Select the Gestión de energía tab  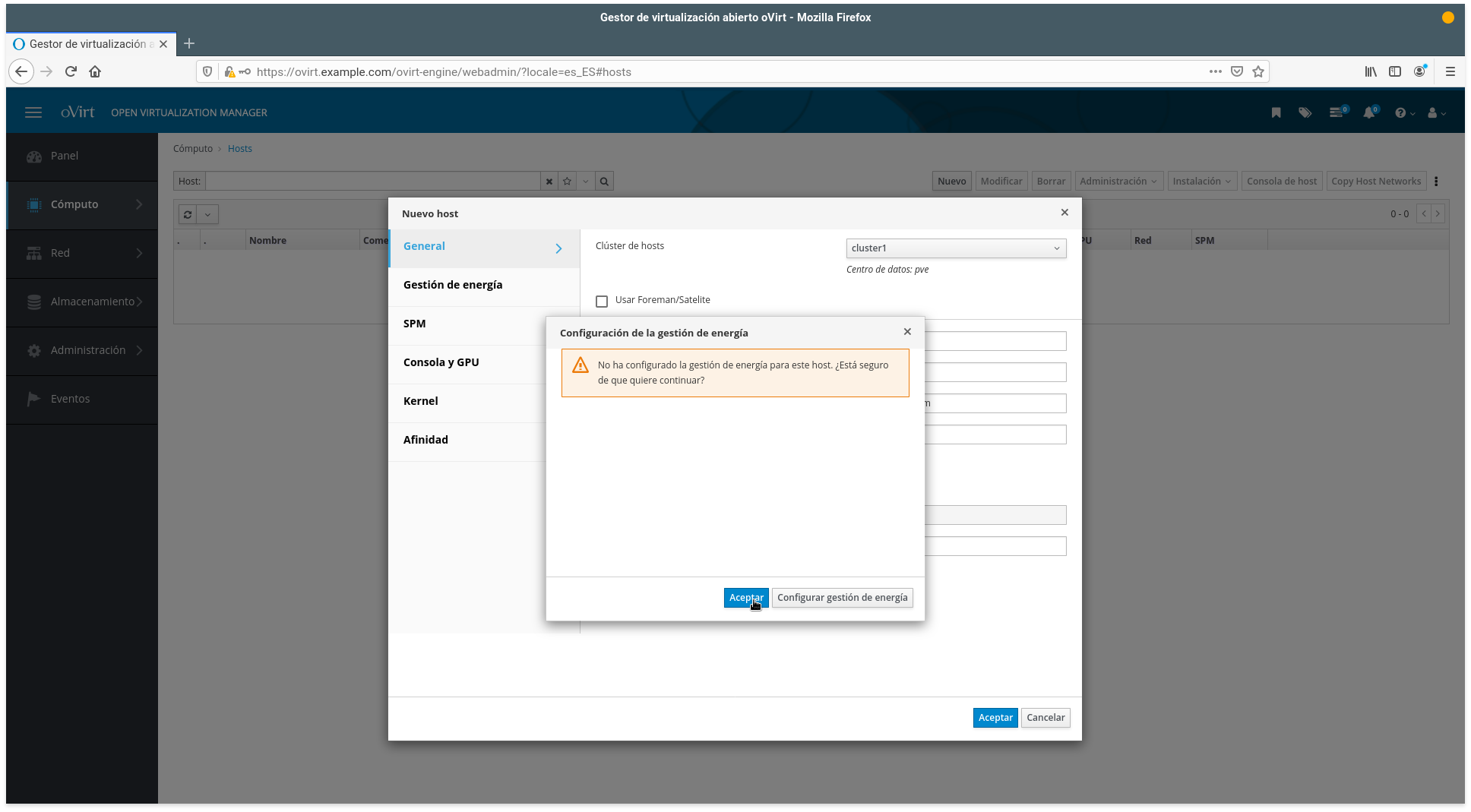pos(453,285)
